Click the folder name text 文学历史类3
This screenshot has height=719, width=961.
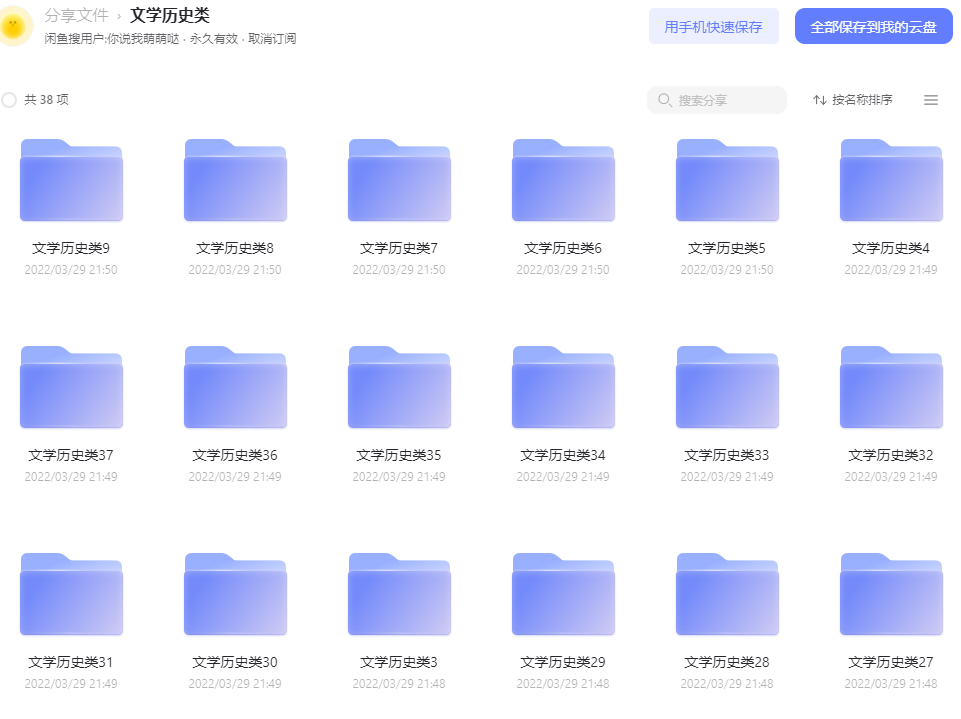(399, 663)
